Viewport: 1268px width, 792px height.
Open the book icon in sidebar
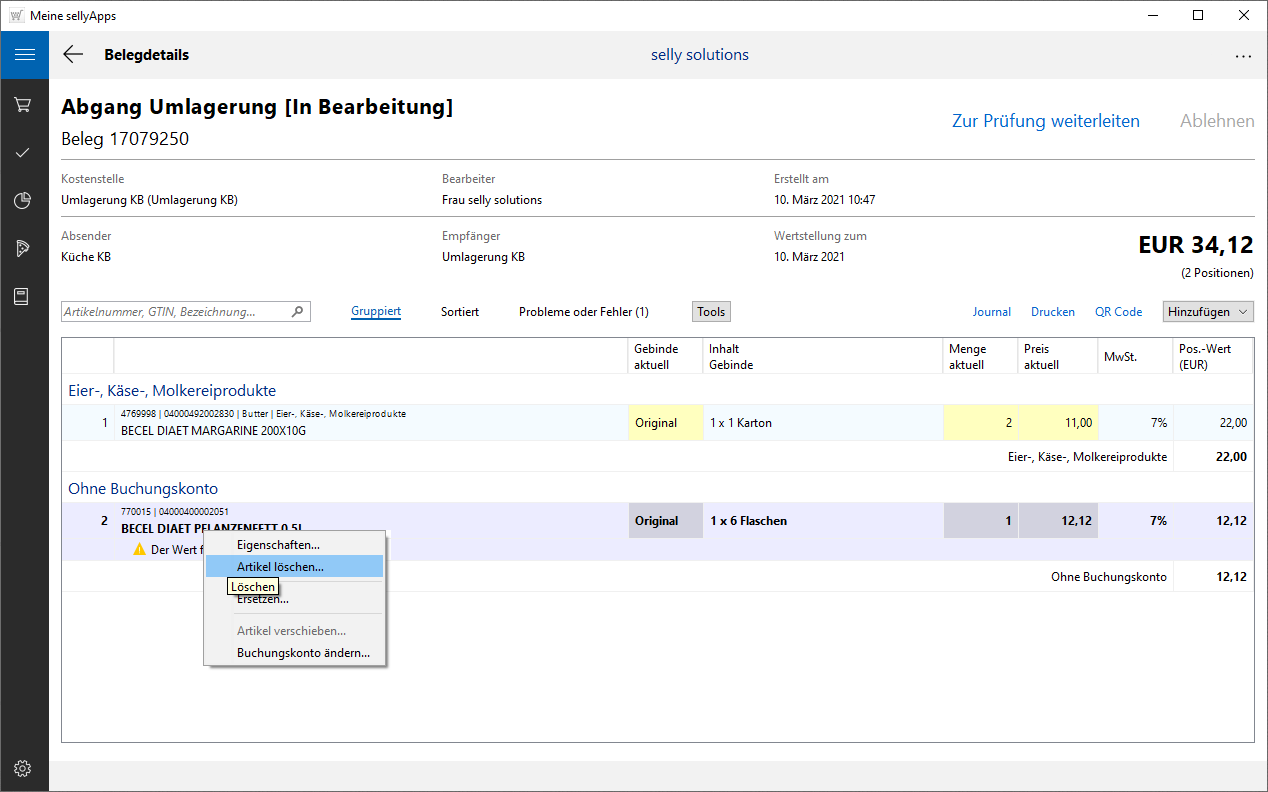[23, 296]
